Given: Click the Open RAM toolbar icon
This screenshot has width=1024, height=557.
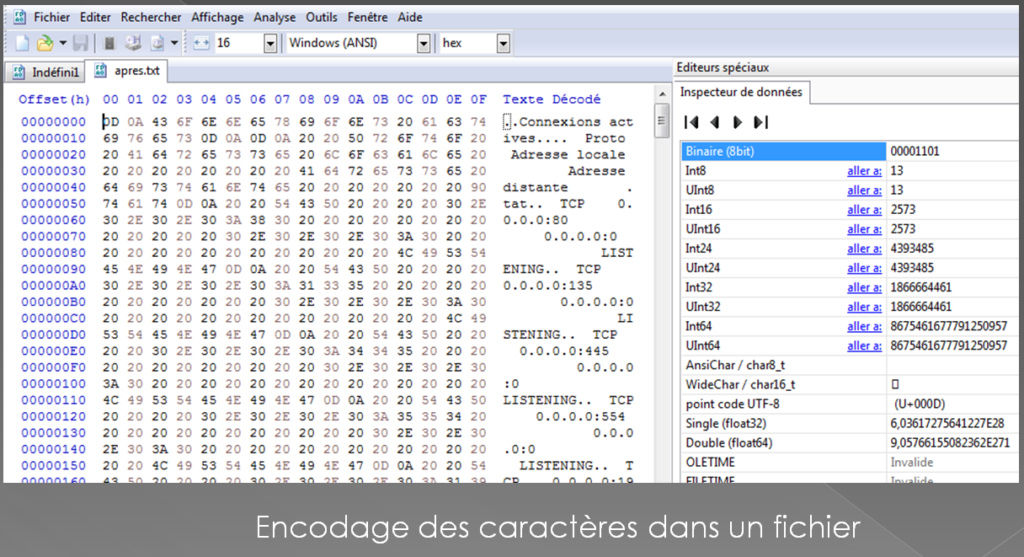Looking at the screenshot, I should click(x=110, y=43).
